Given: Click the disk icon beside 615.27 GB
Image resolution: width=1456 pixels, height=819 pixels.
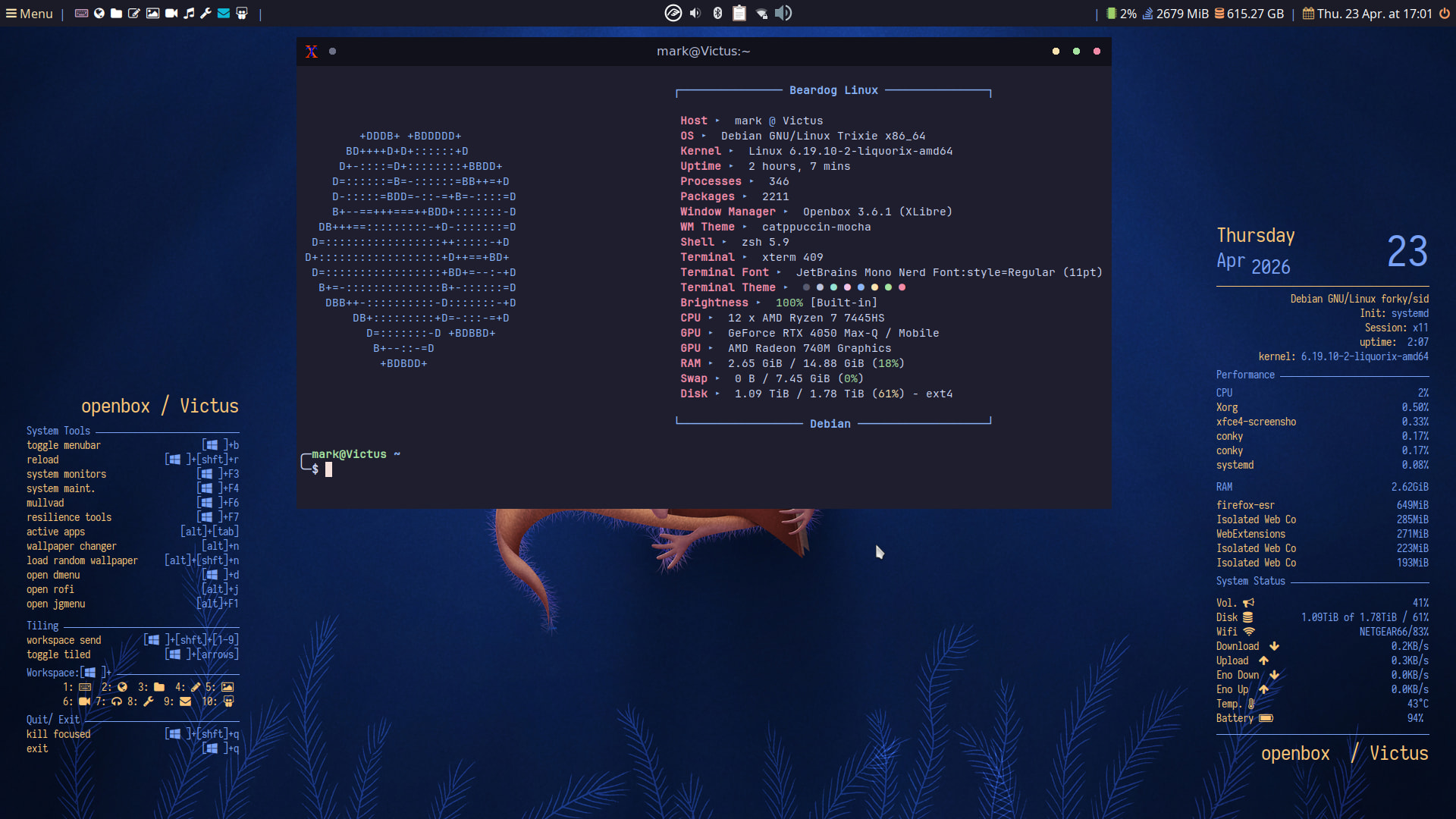Looking at the screenshot, I should [1219, 14].
